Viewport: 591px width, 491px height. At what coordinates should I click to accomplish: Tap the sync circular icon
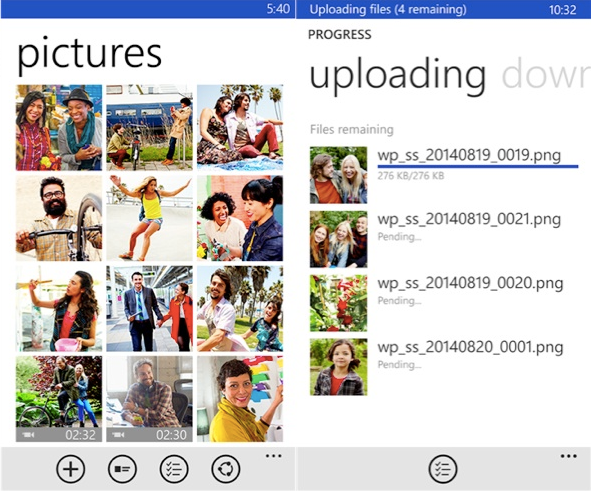point(226,469)
